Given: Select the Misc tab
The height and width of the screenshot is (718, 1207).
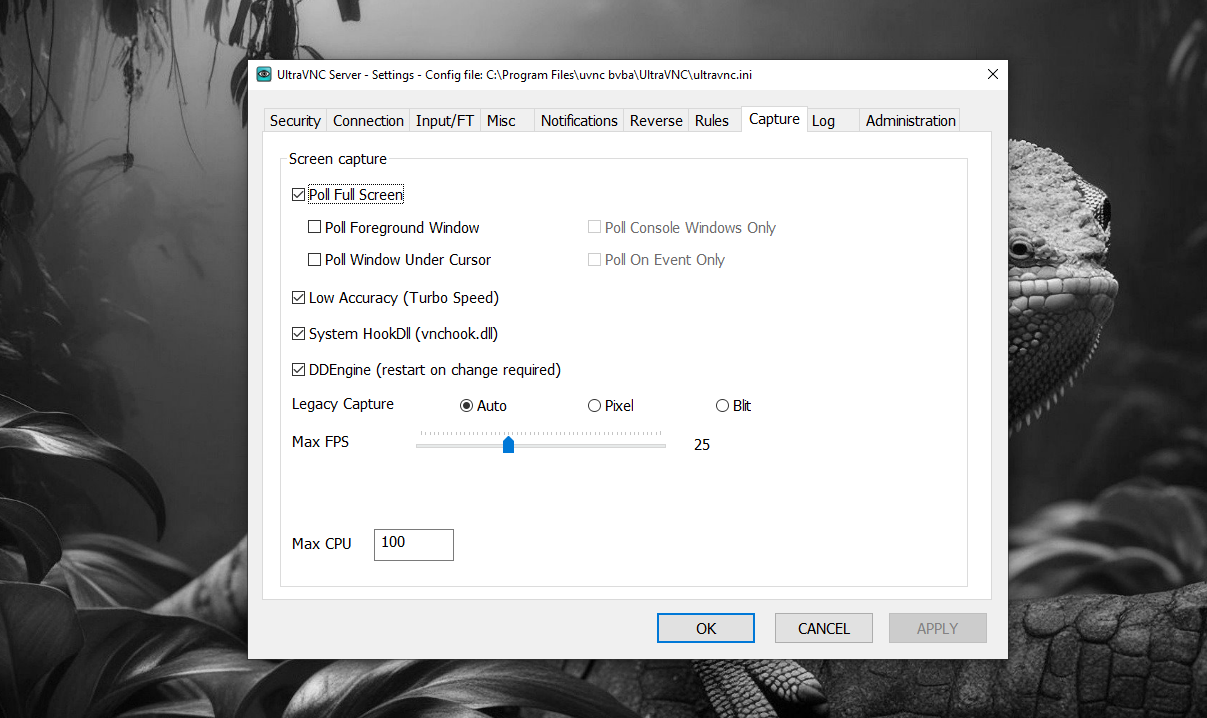Looking at the screenshot, I should 501,121.
